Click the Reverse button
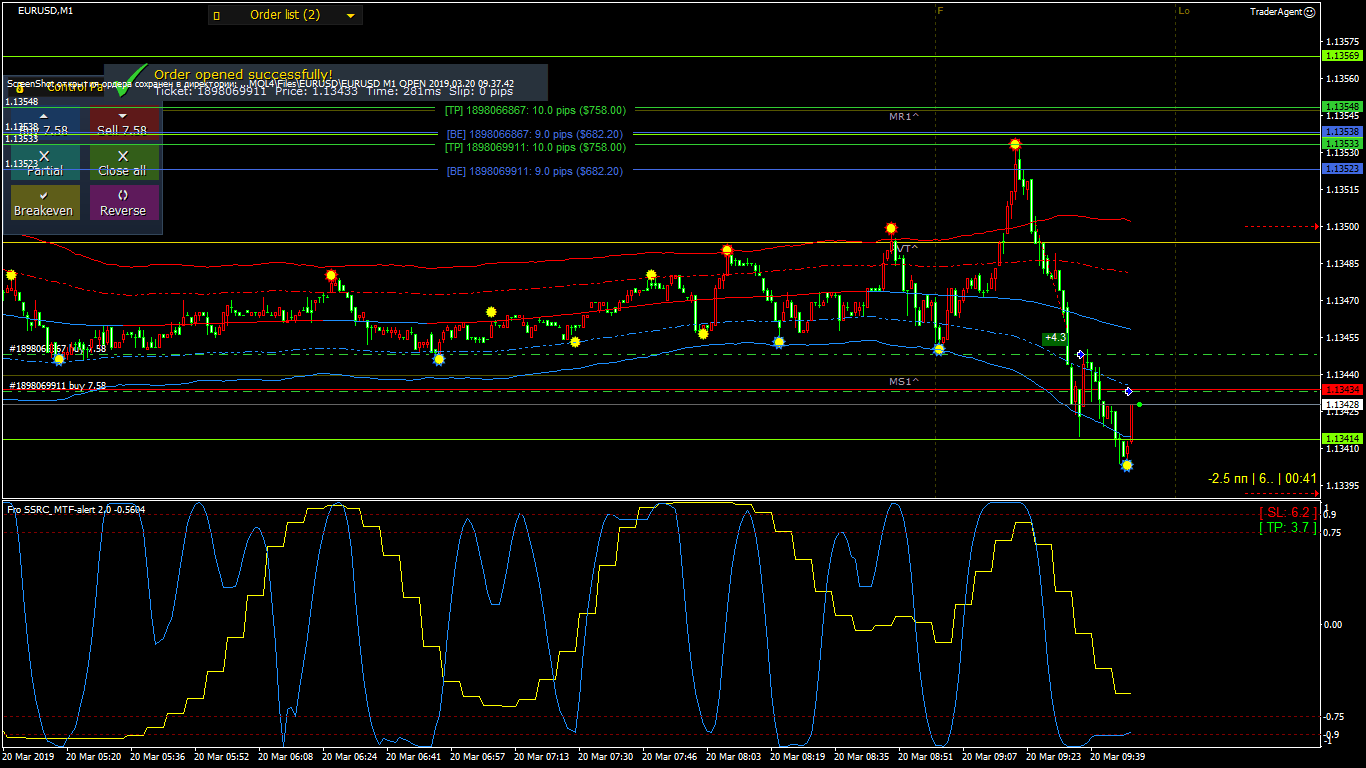The image size is (1366, 768). pyautogui.click(x=122, y=203)
